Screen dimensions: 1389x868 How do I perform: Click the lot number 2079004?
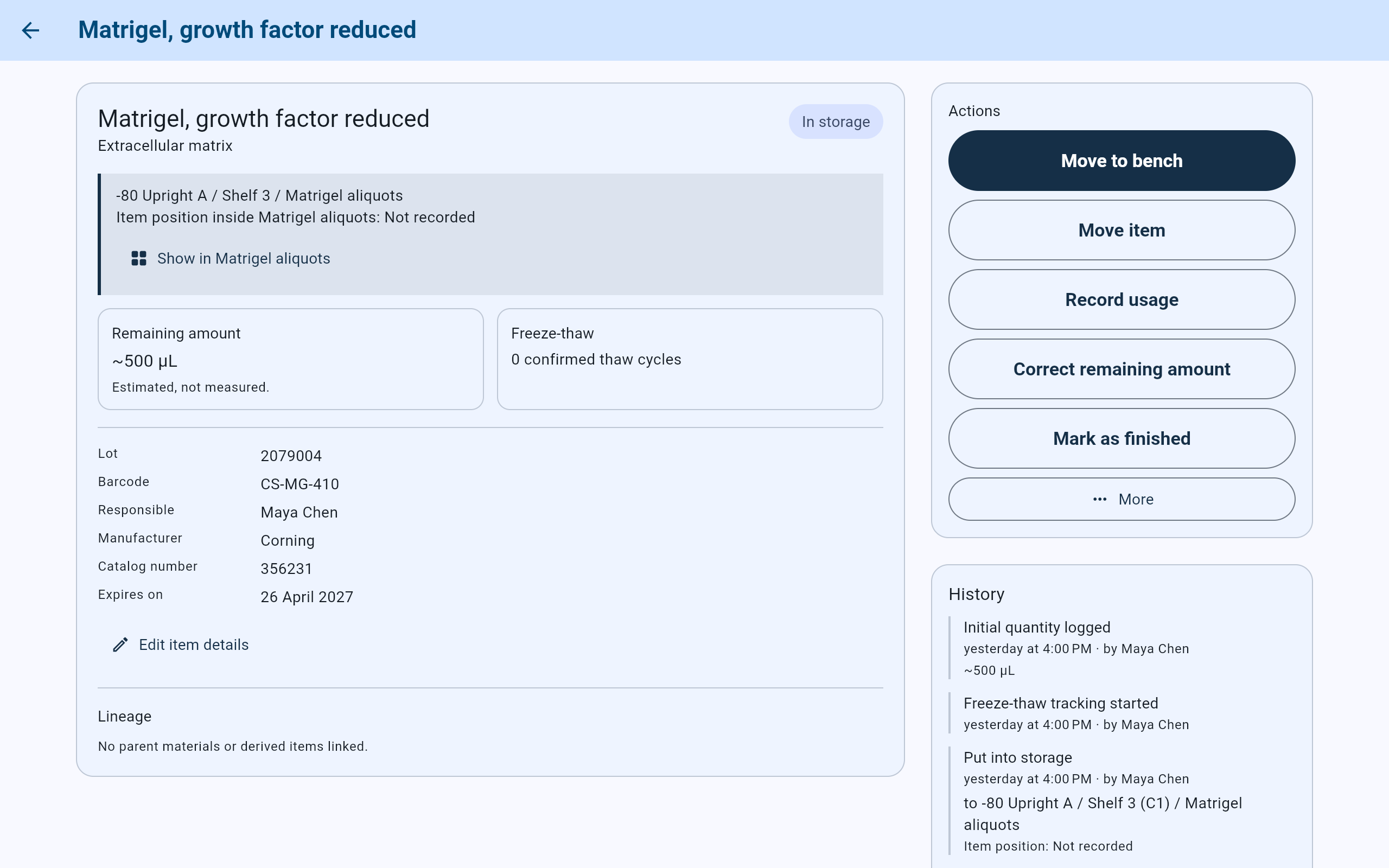[x=291, y=456]
